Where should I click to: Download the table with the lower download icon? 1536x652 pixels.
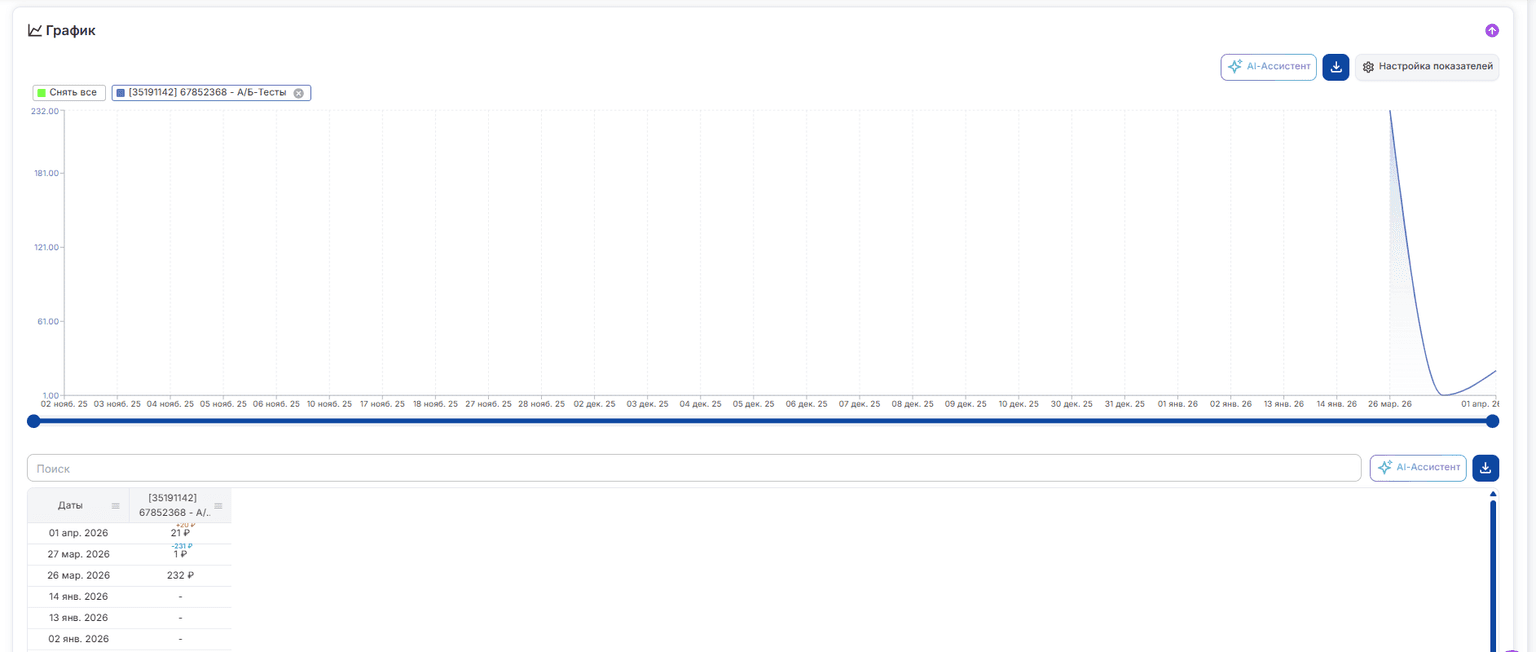coord(1486,468)
